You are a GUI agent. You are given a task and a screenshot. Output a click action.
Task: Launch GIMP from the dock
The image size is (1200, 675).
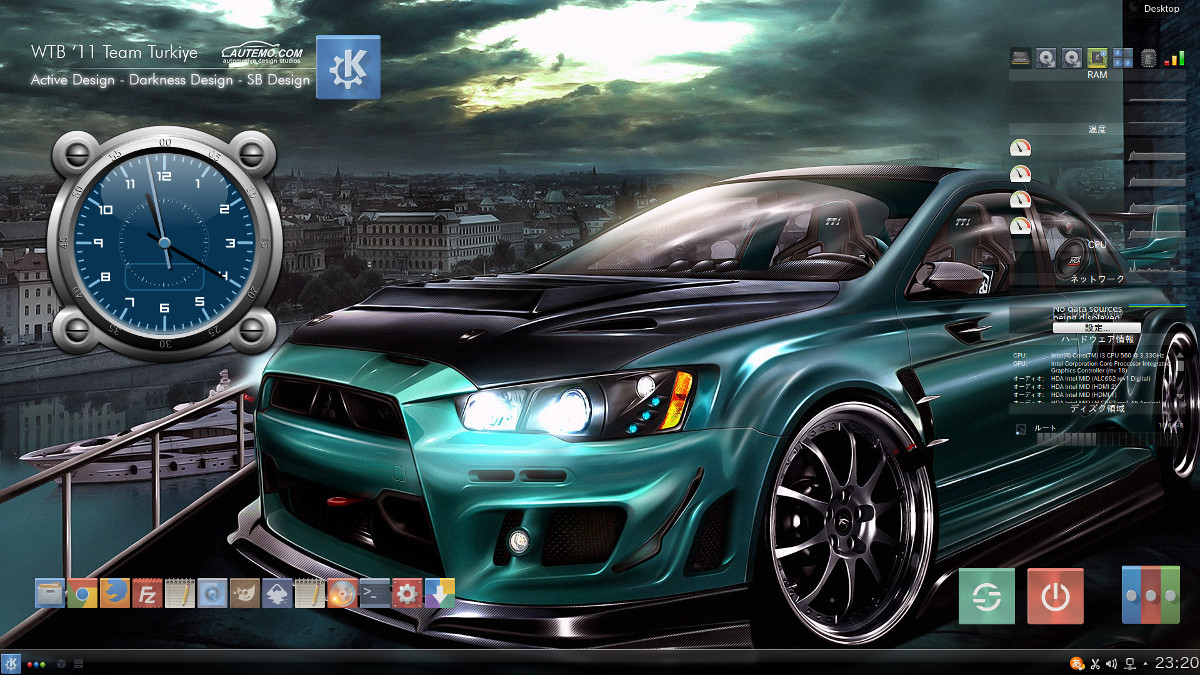245,593
